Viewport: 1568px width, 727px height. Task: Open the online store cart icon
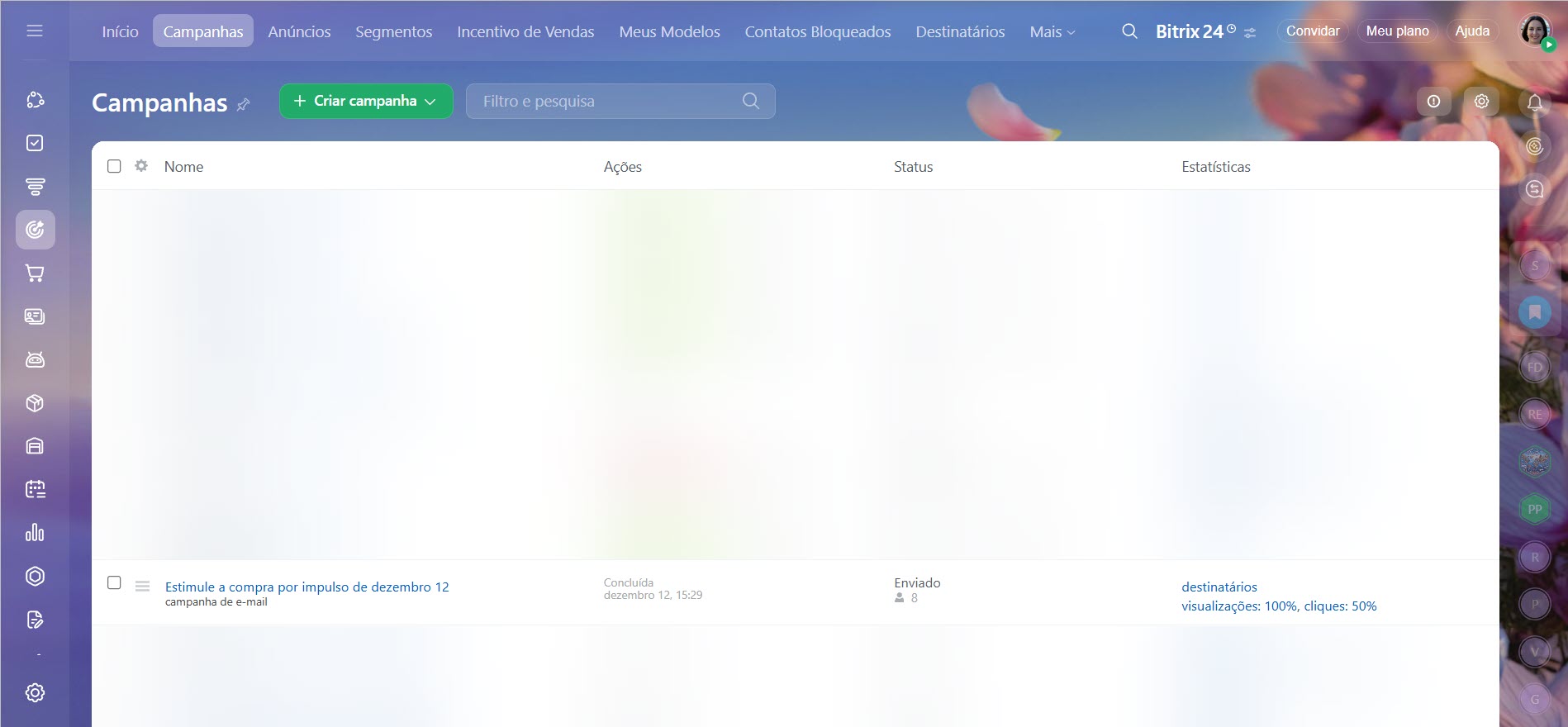35,273
